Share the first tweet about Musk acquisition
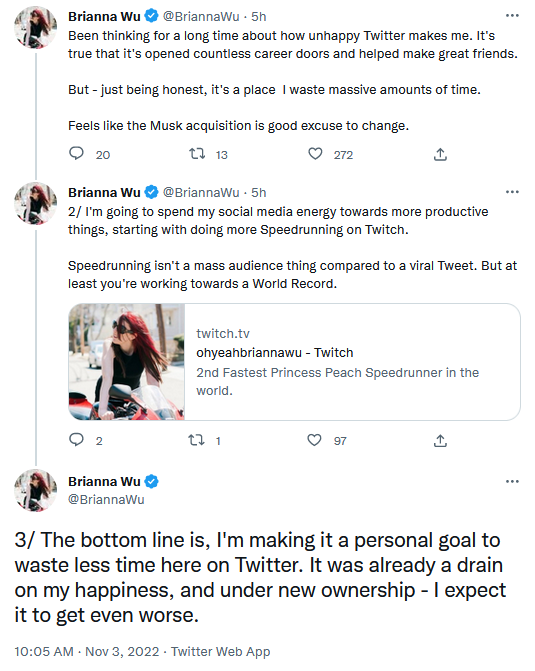 [440, 154]
